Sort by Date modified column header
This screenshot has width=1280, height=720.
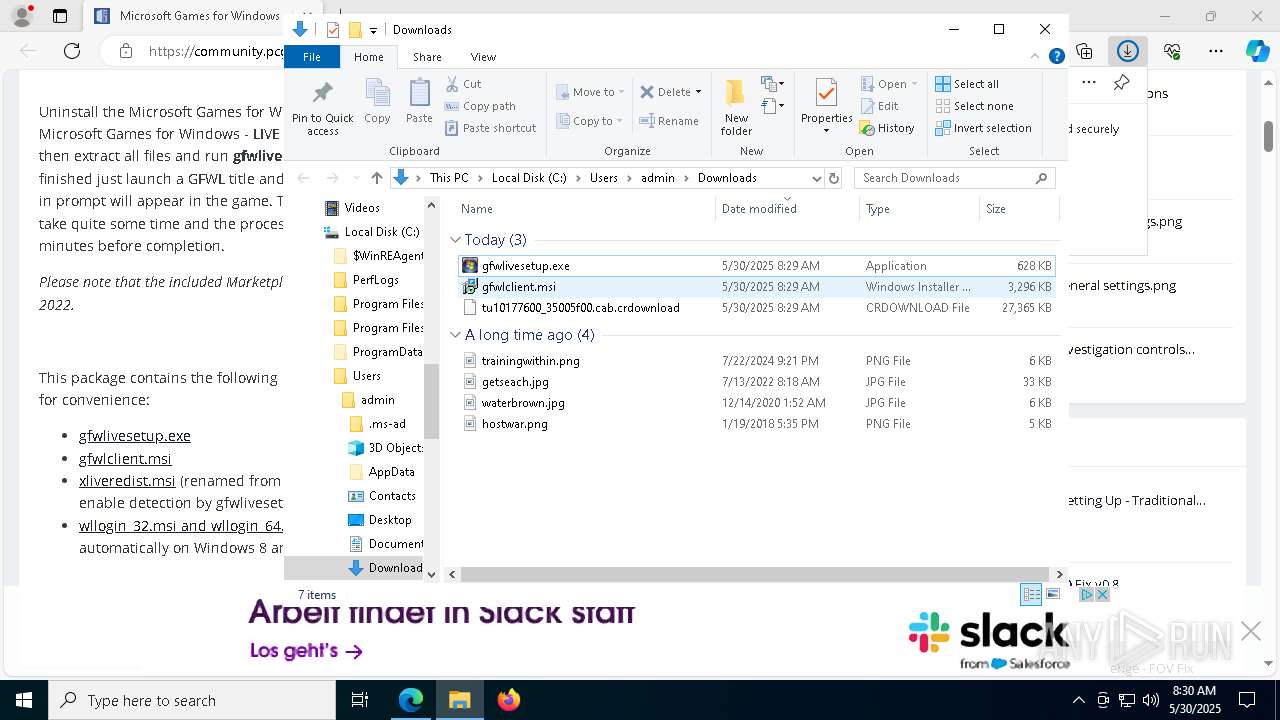pyautogui.click(x=788, y=209)
